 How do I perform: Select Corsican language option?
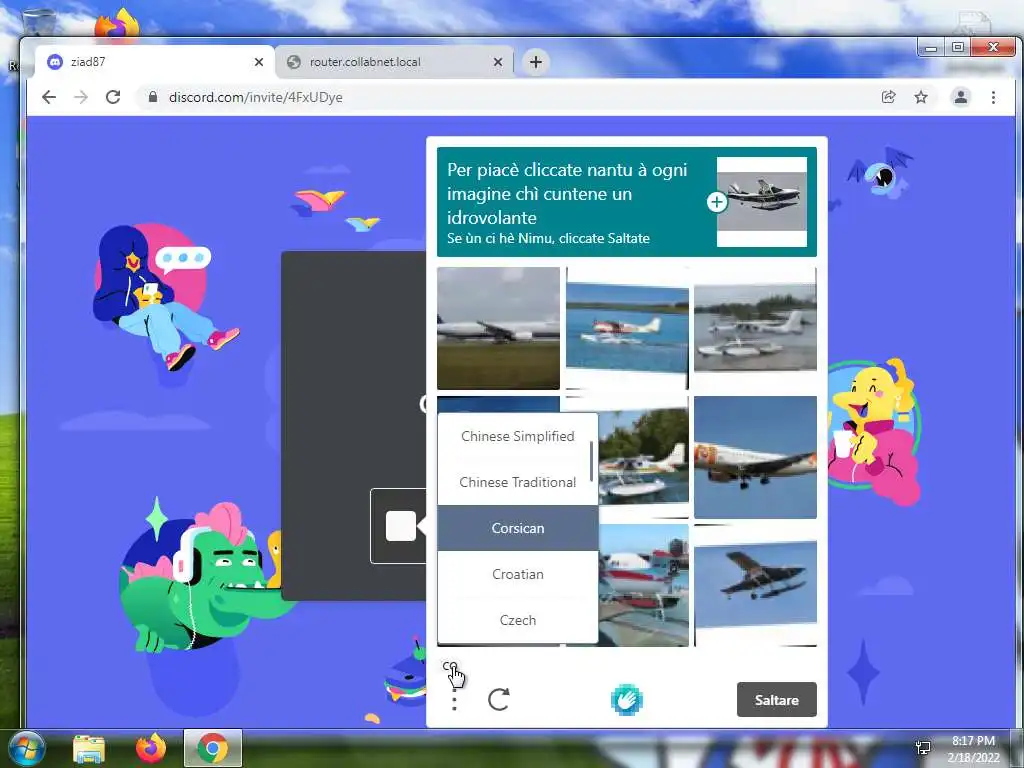click(x=517, y=528)
